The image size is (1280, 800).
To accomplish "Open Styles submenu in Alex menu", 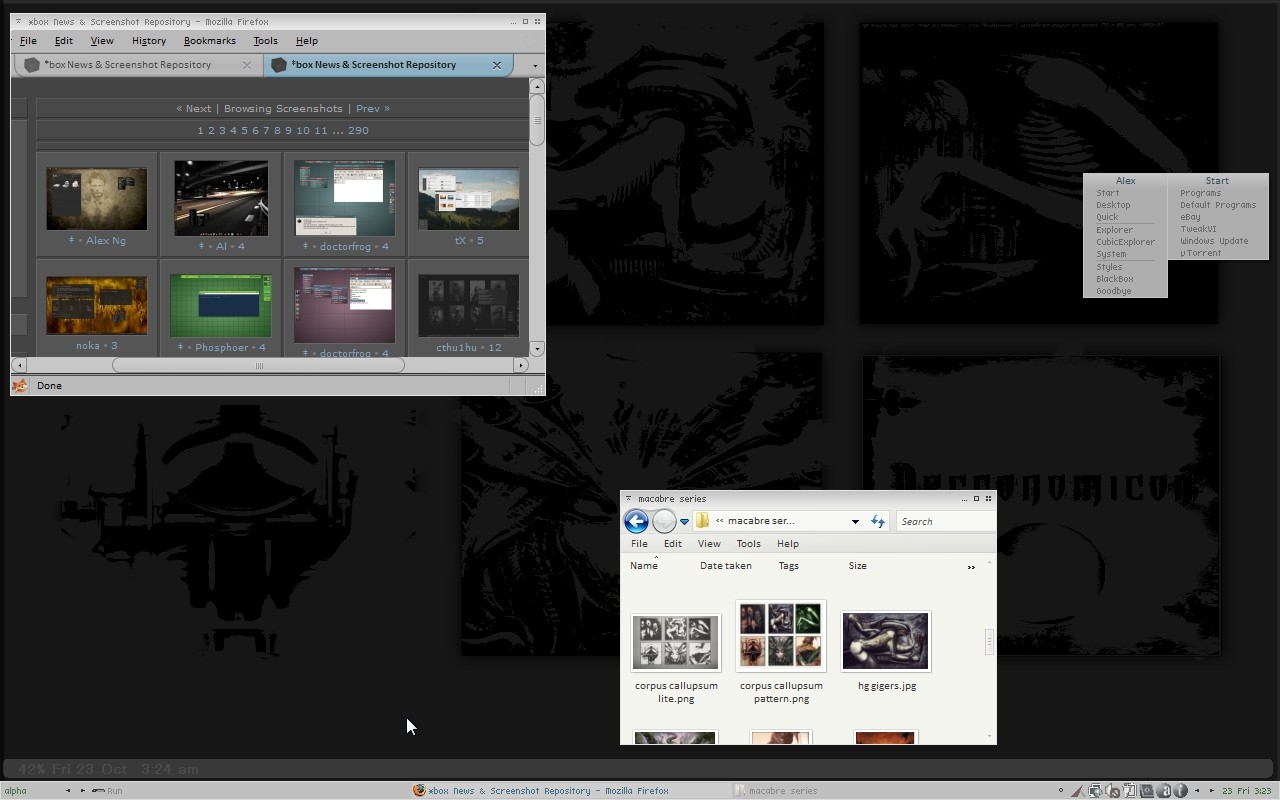I will 1109,267.
